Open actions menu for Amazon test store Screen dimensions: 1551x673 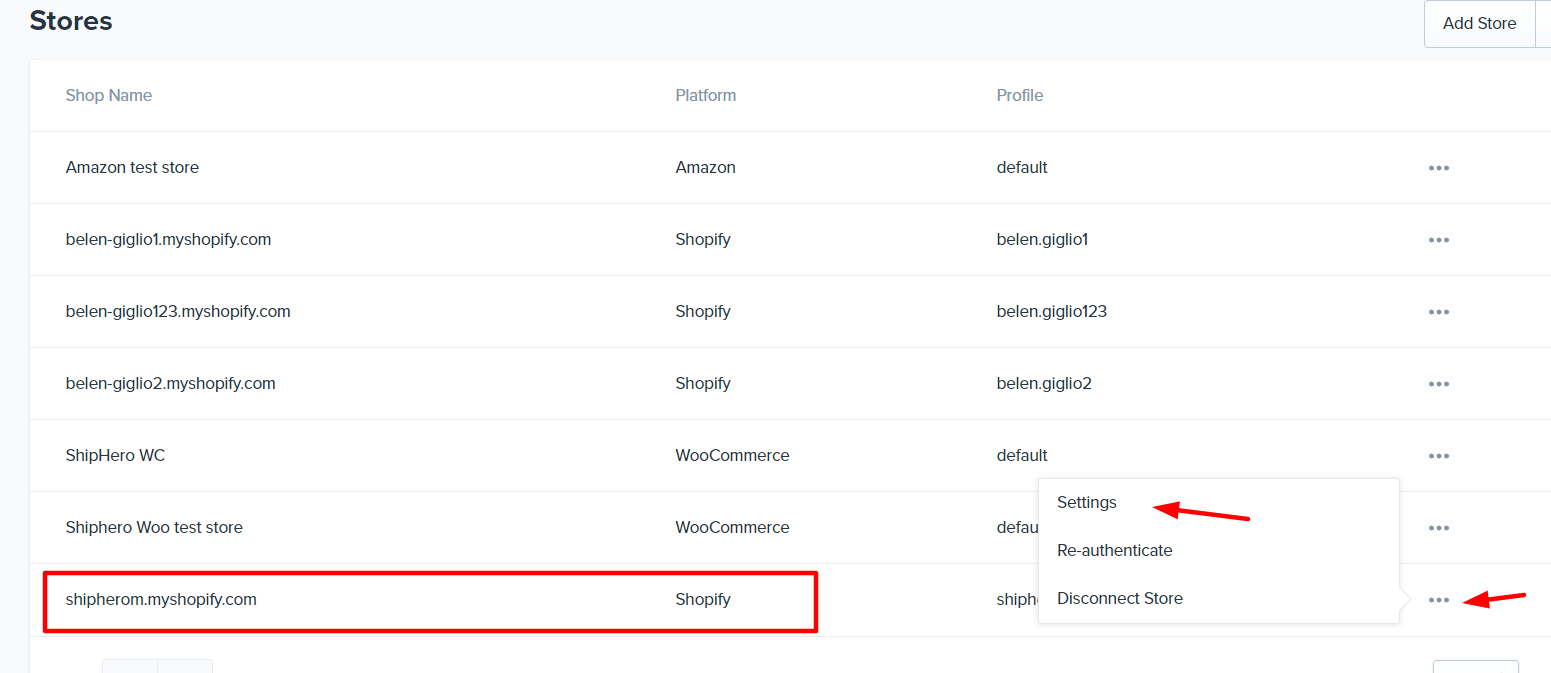1438,168
